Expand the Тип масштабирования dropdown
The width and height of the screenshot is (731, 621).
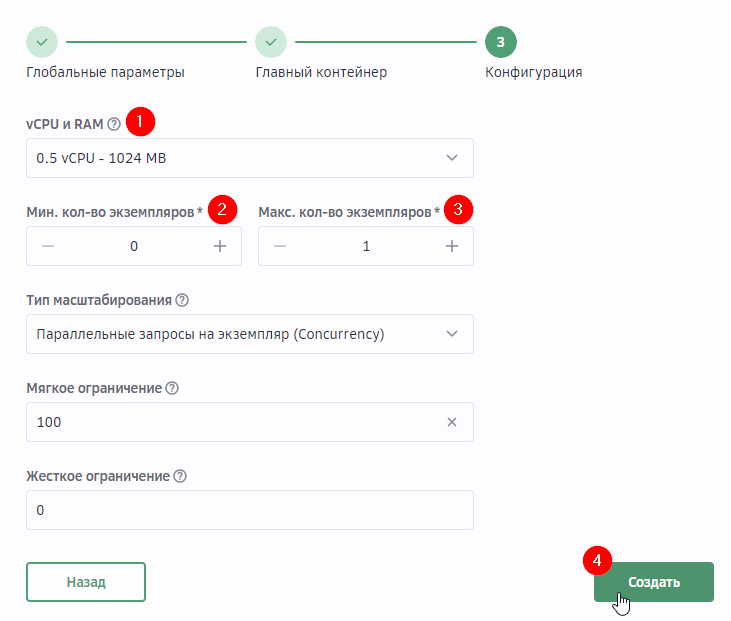(x=250, y=334)
